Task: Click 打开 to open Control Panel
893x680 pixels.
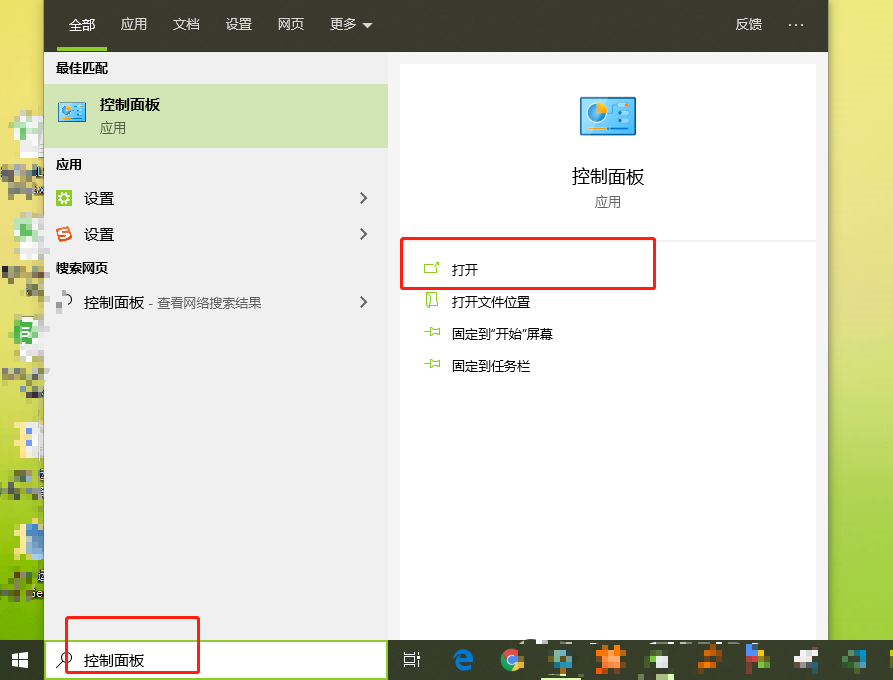Action: [465, 270]
